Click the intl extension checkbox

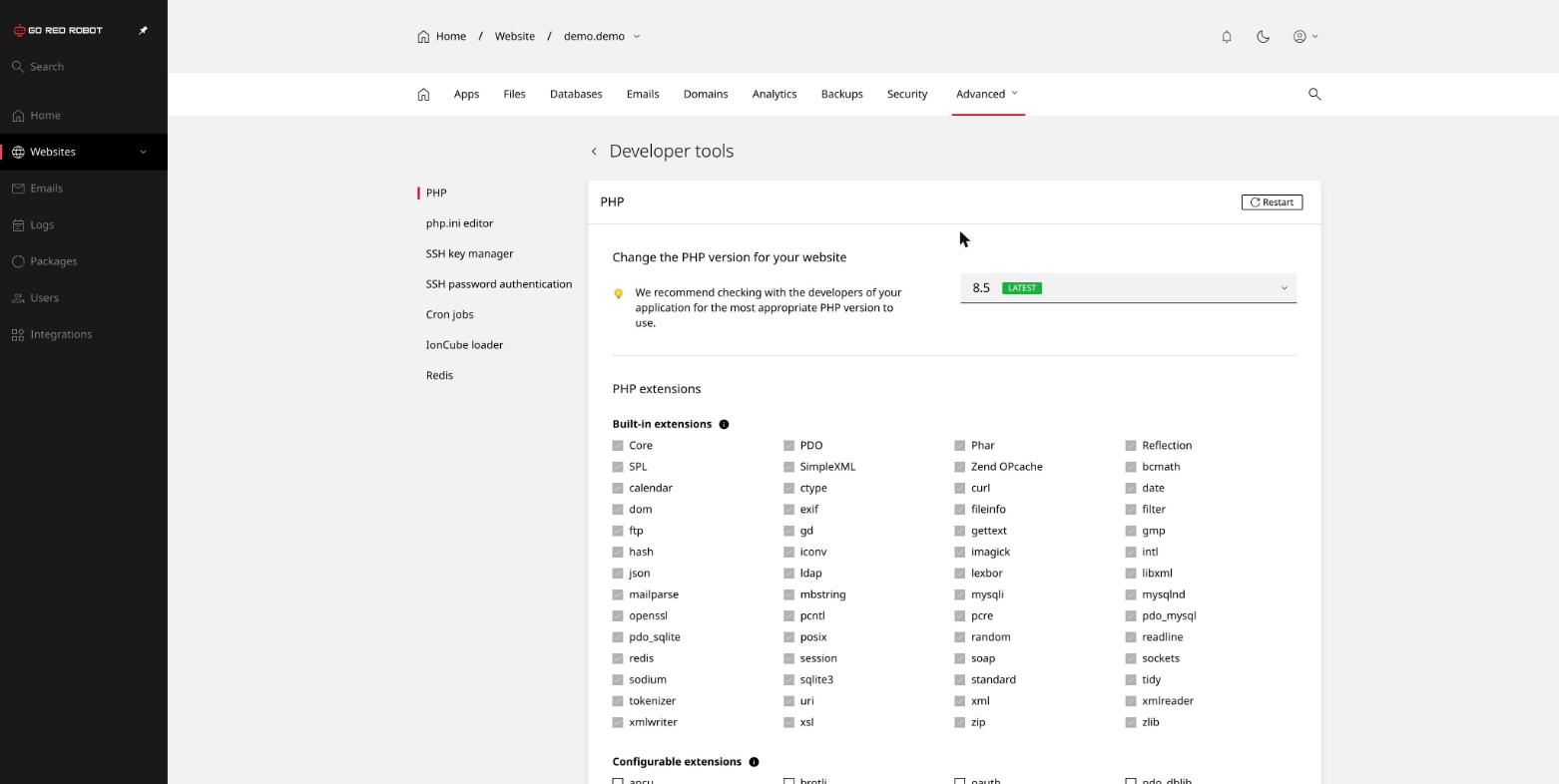click(1131, 552)
